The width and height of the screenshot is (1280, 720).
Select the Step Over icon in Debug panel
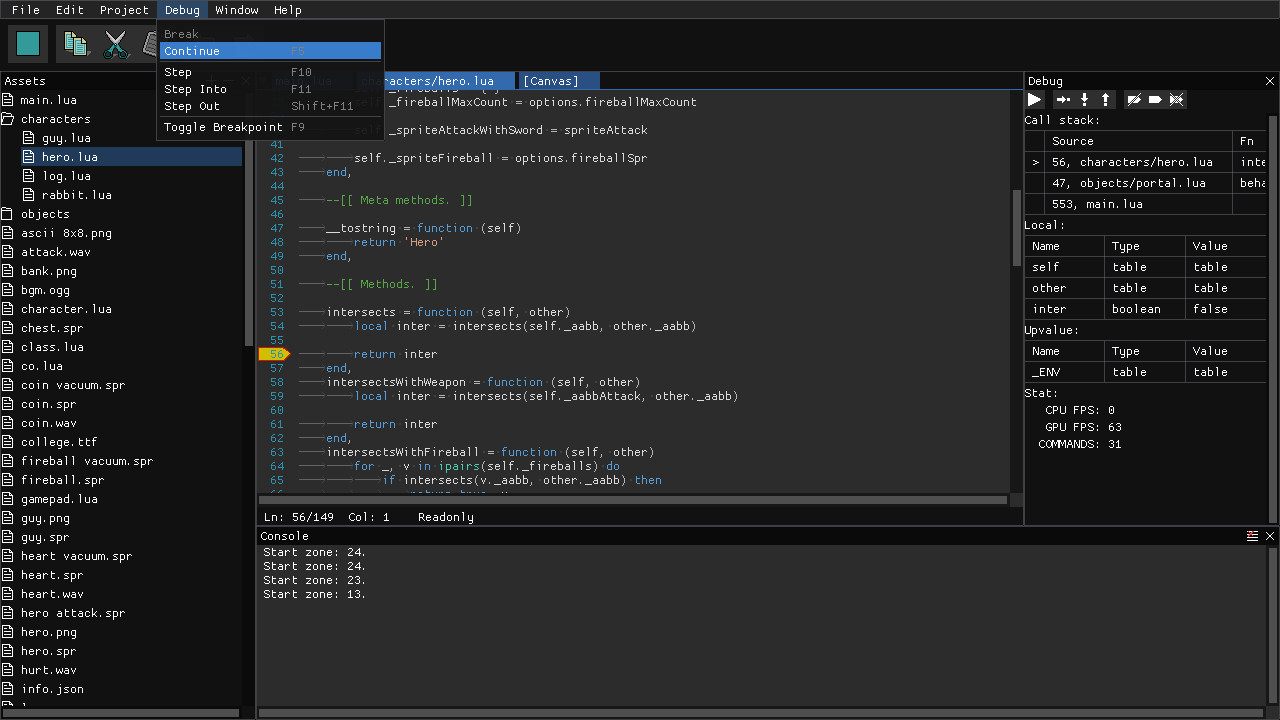1062,99
